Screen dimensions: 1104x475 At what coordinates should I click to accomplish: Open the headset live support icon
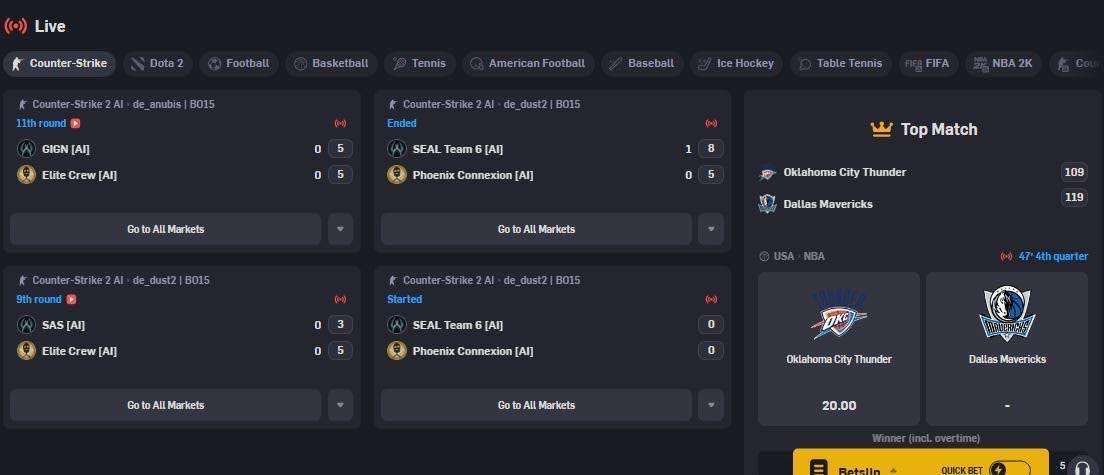[1081, 468]
